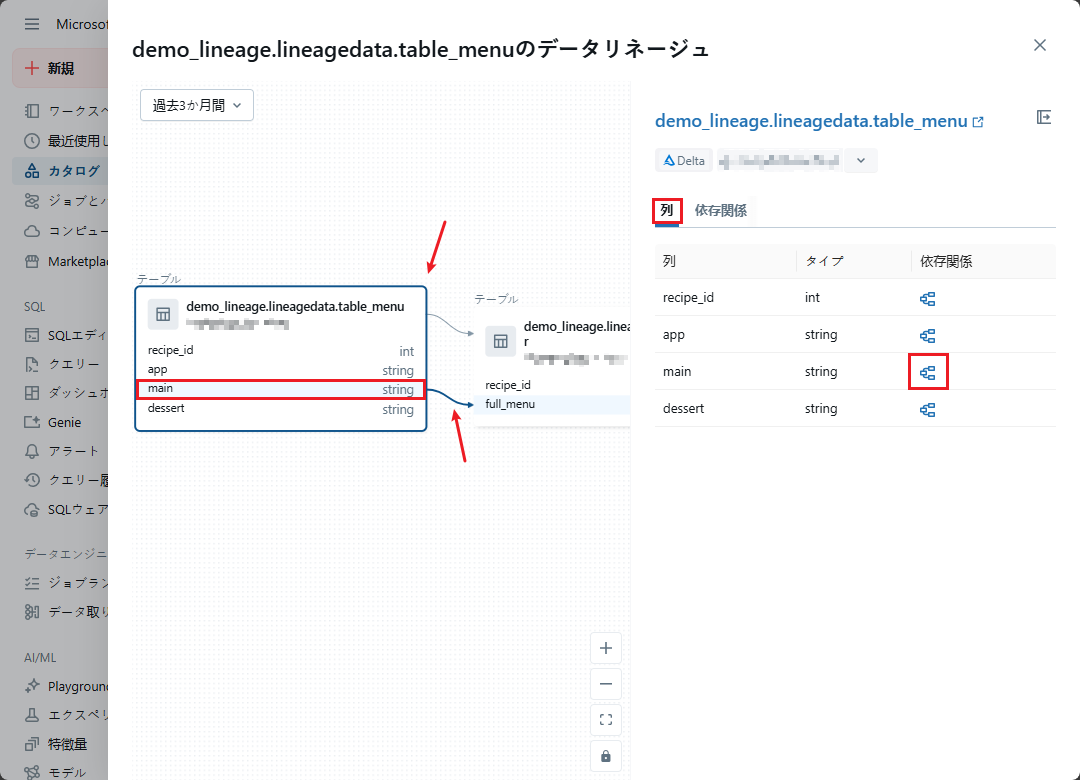
Task: Open the hamburger navigation menu
Action: click(x=32, y=24)
